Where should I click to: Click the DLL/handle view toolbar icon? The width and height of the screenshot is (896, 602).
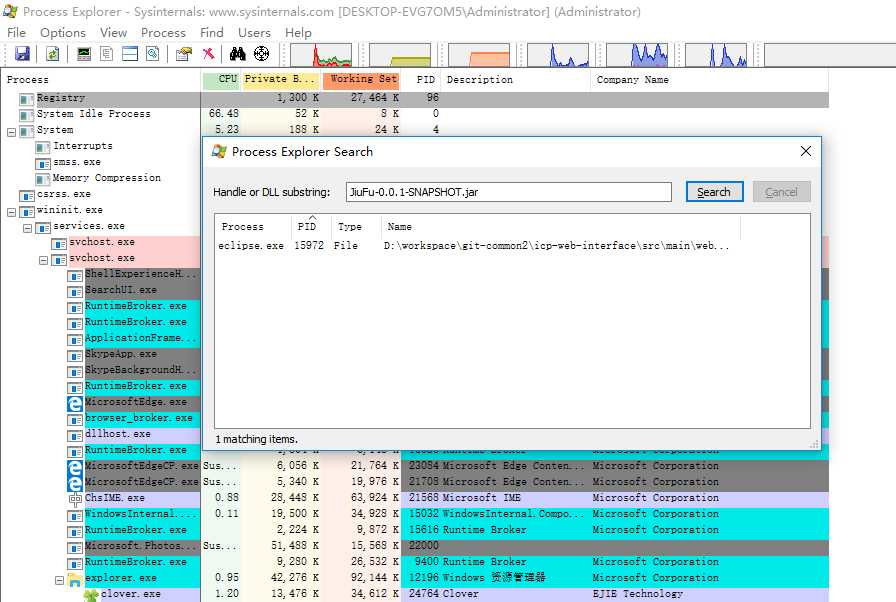point(152,54)
